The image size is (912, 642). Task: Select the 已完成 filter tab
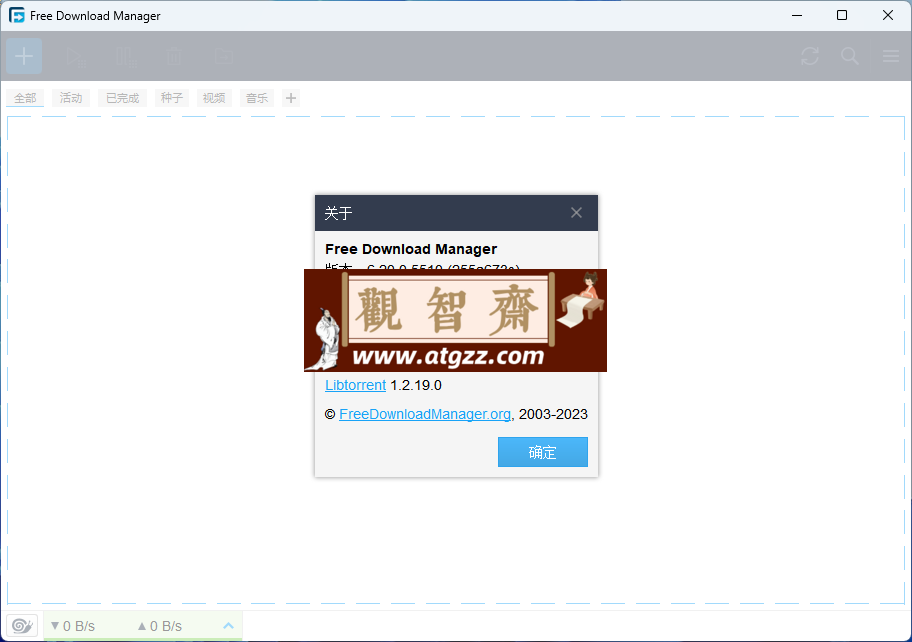click(122, 98)
